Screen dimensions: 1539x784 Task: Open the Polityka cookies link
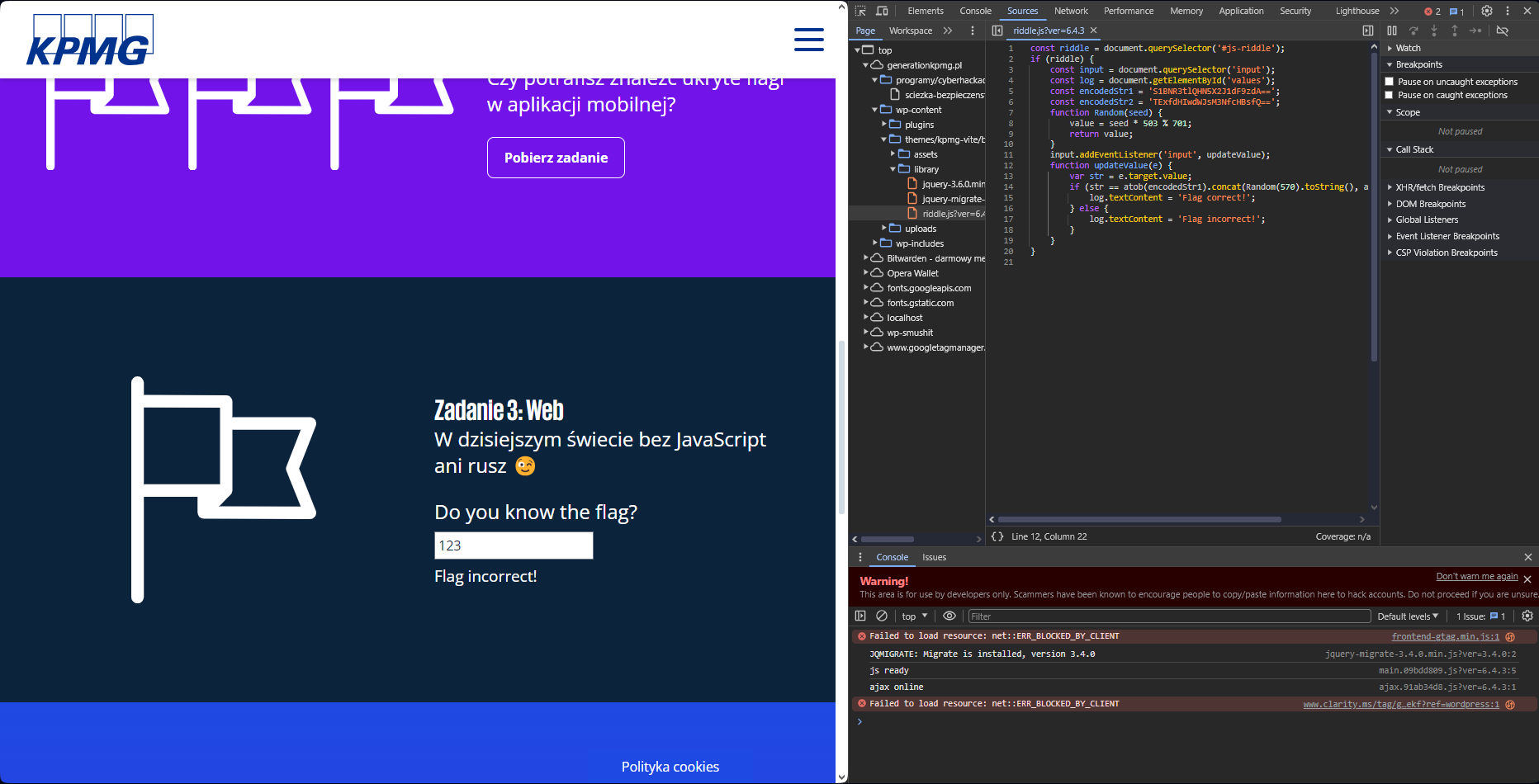click(670, 767)
